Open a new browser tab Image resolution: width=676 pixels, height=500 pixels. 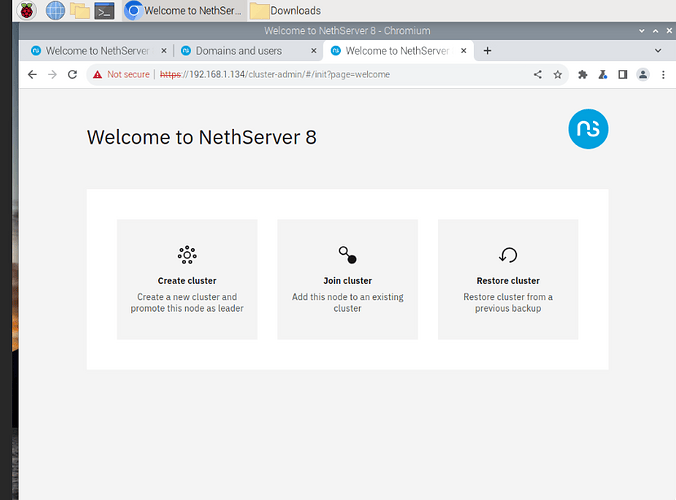[488, 51]
